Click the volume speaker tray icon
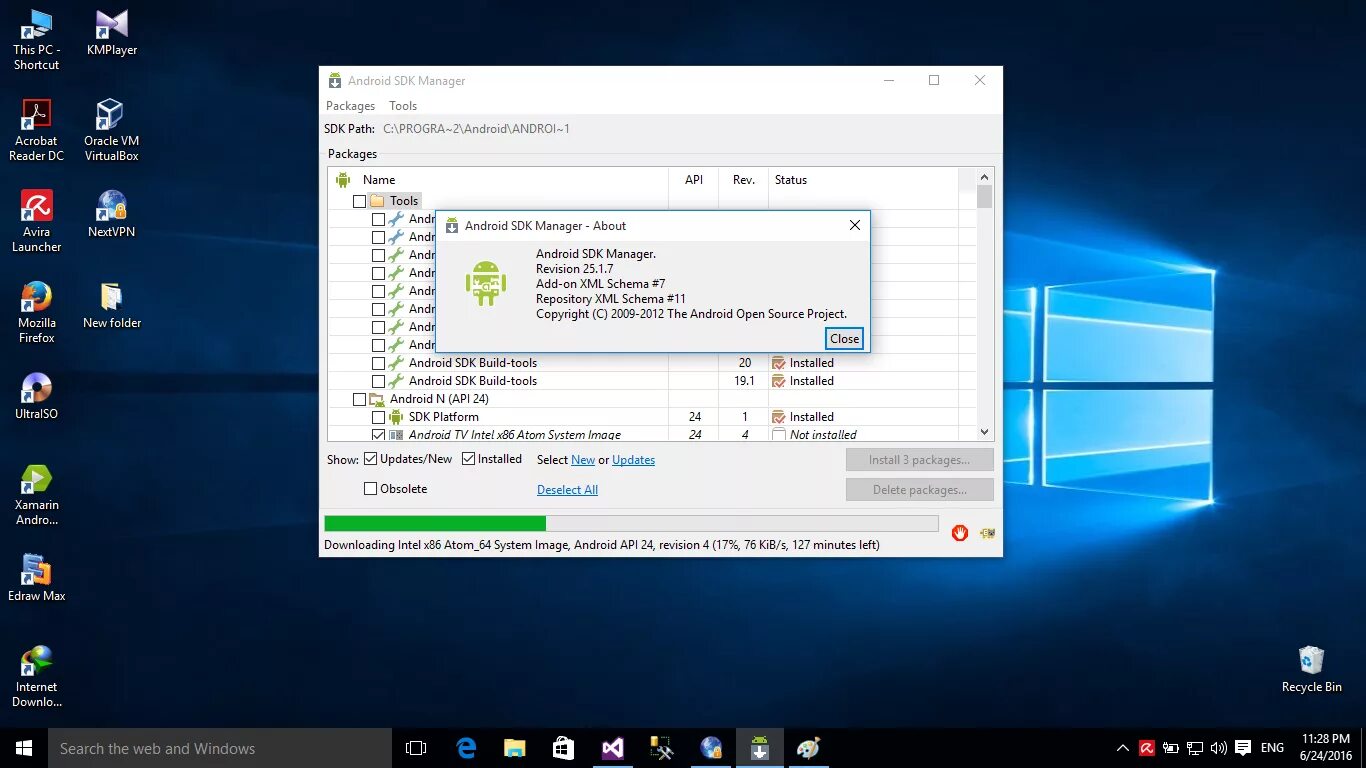Viewport: 1366px width, 768px height. point(1218,748)
